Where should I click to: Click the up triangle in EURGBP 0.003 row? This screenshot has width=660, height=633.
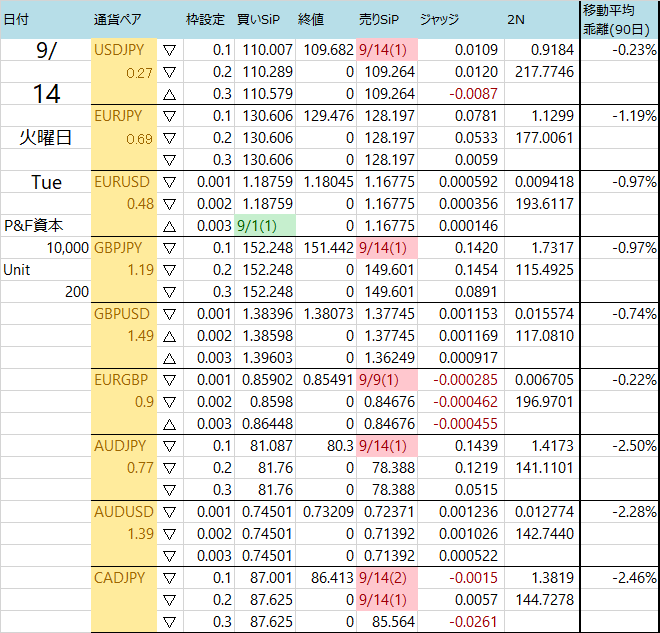(x=169, y=425)
